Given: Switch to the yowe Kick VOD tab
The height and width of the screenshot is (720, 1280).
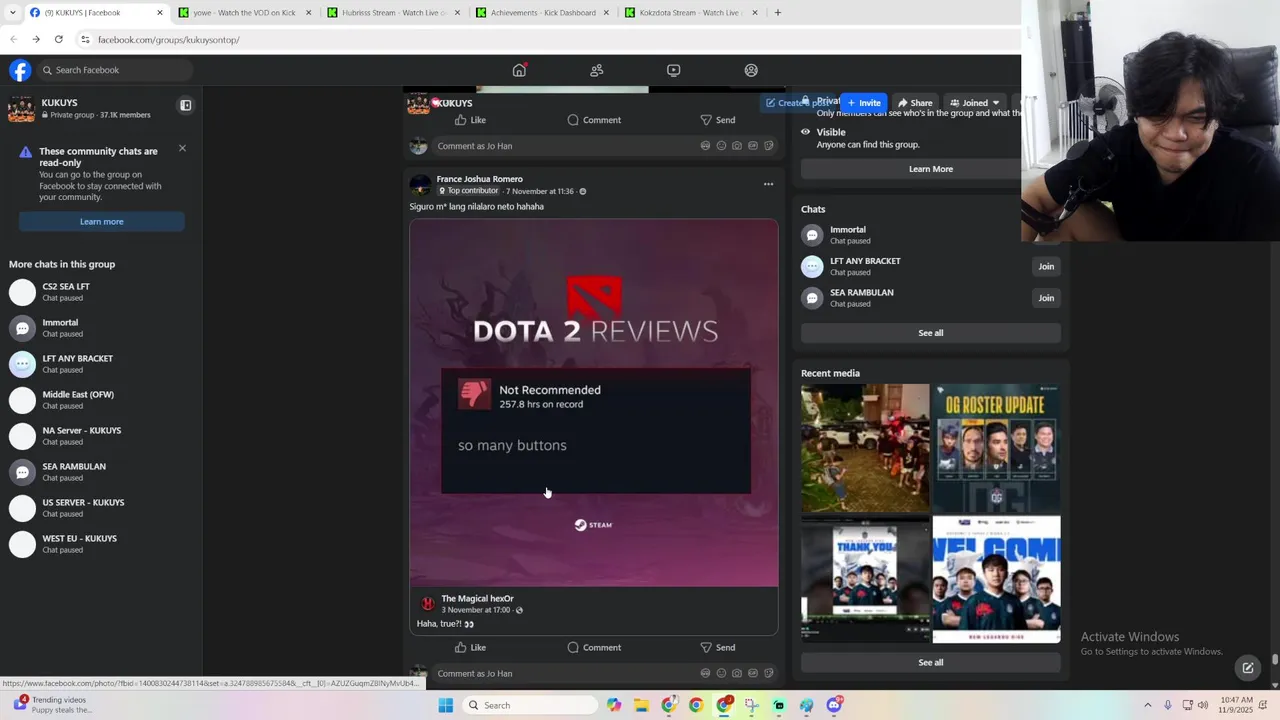Looking at the screenshot, I should point(245,13).
